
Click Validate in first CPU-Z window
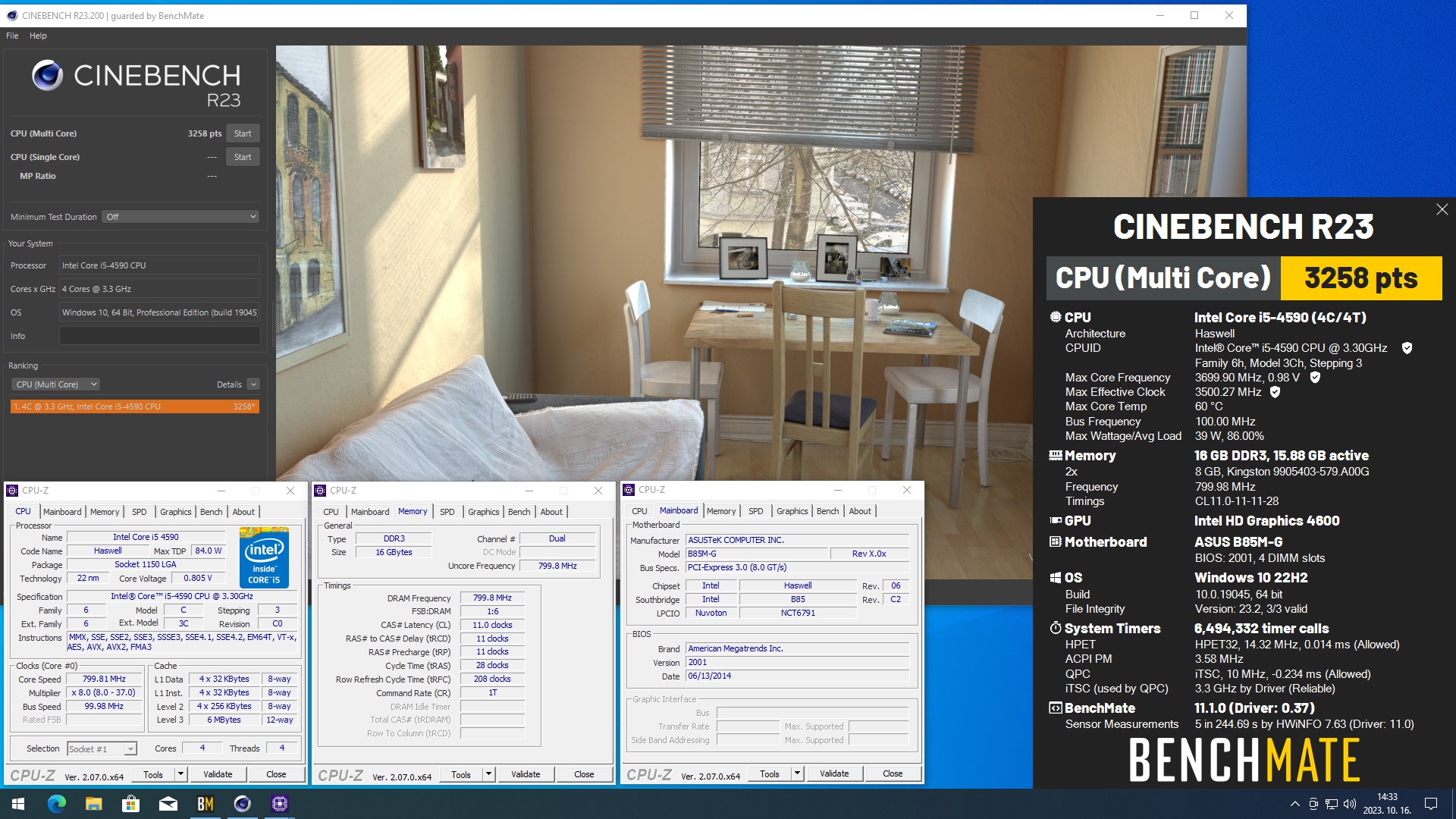[218, 774]
